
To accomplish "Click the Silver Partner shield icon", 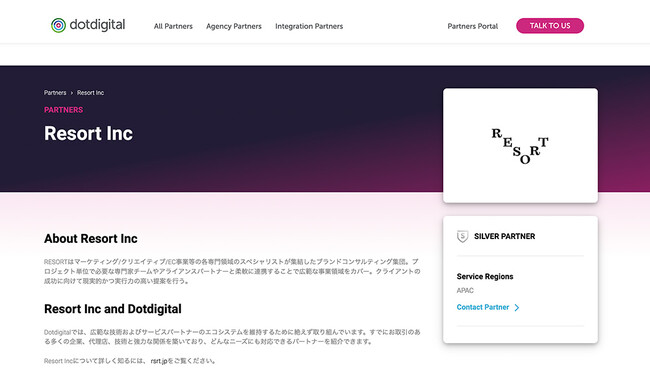I will (463, 236).
